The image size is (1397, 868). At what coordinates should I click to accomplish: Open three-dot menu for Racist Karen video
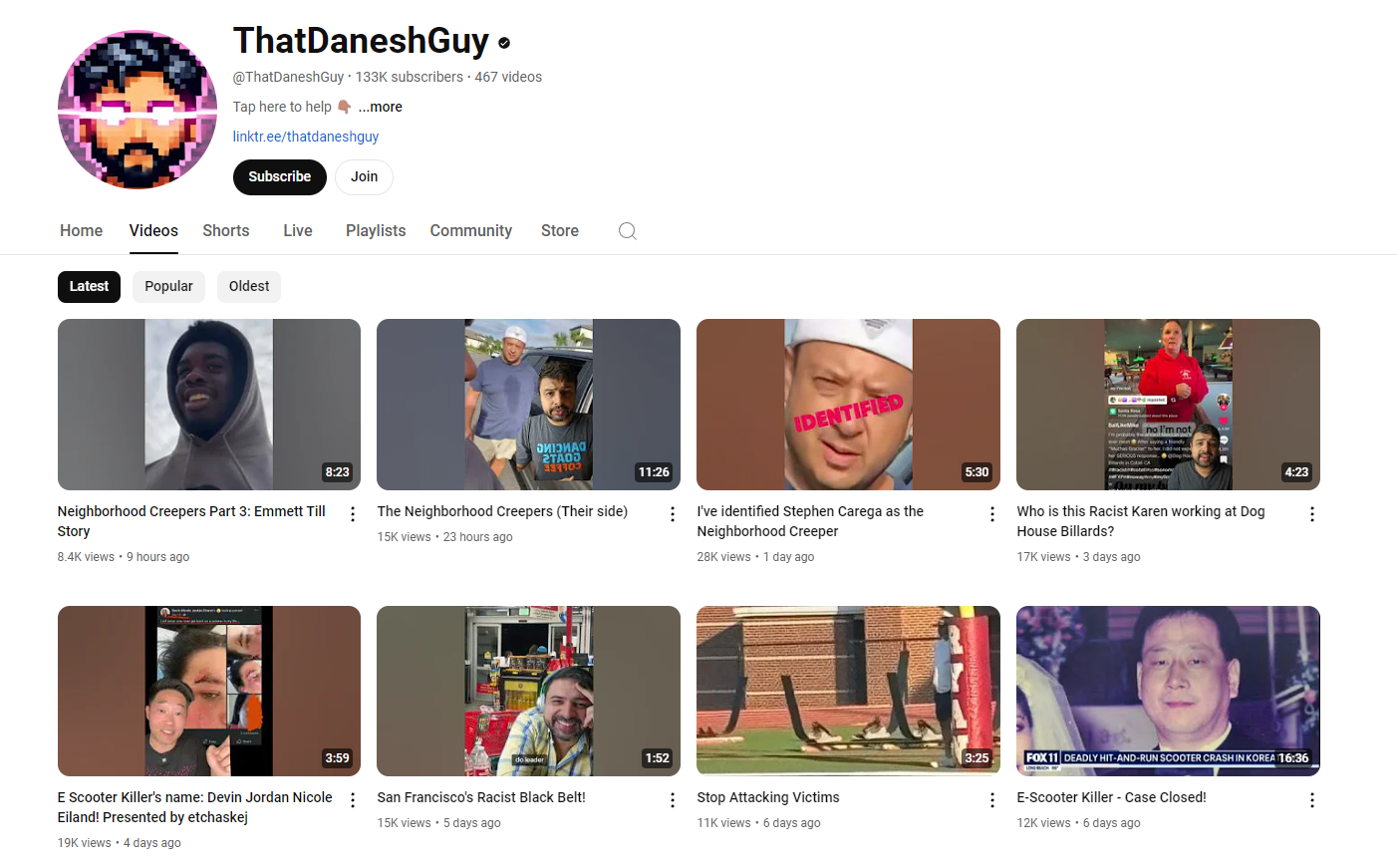(x=1312, y=514)
